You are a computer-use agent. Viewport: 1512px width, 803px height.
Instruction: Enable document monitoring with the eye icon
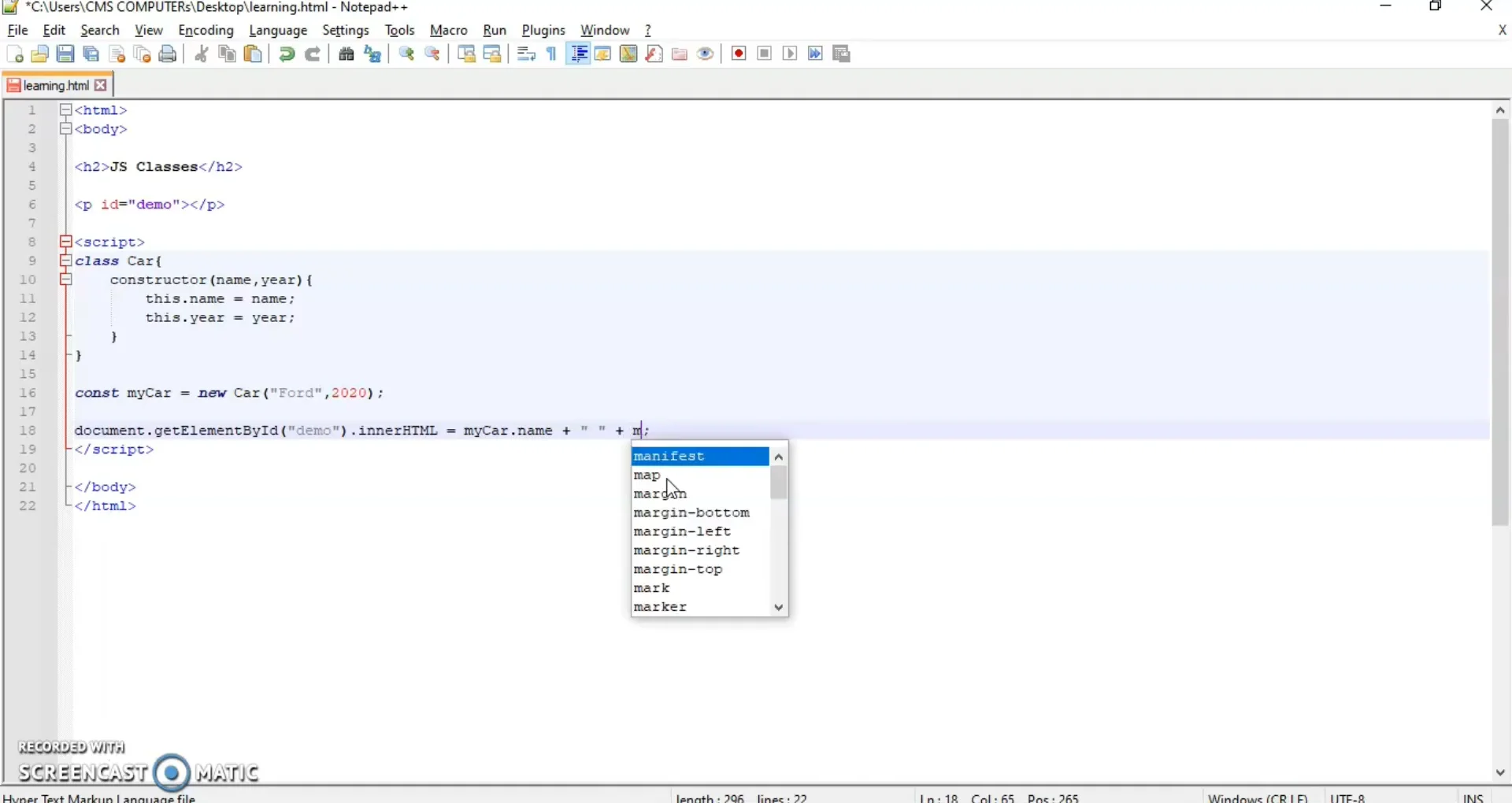coord(705,54)
